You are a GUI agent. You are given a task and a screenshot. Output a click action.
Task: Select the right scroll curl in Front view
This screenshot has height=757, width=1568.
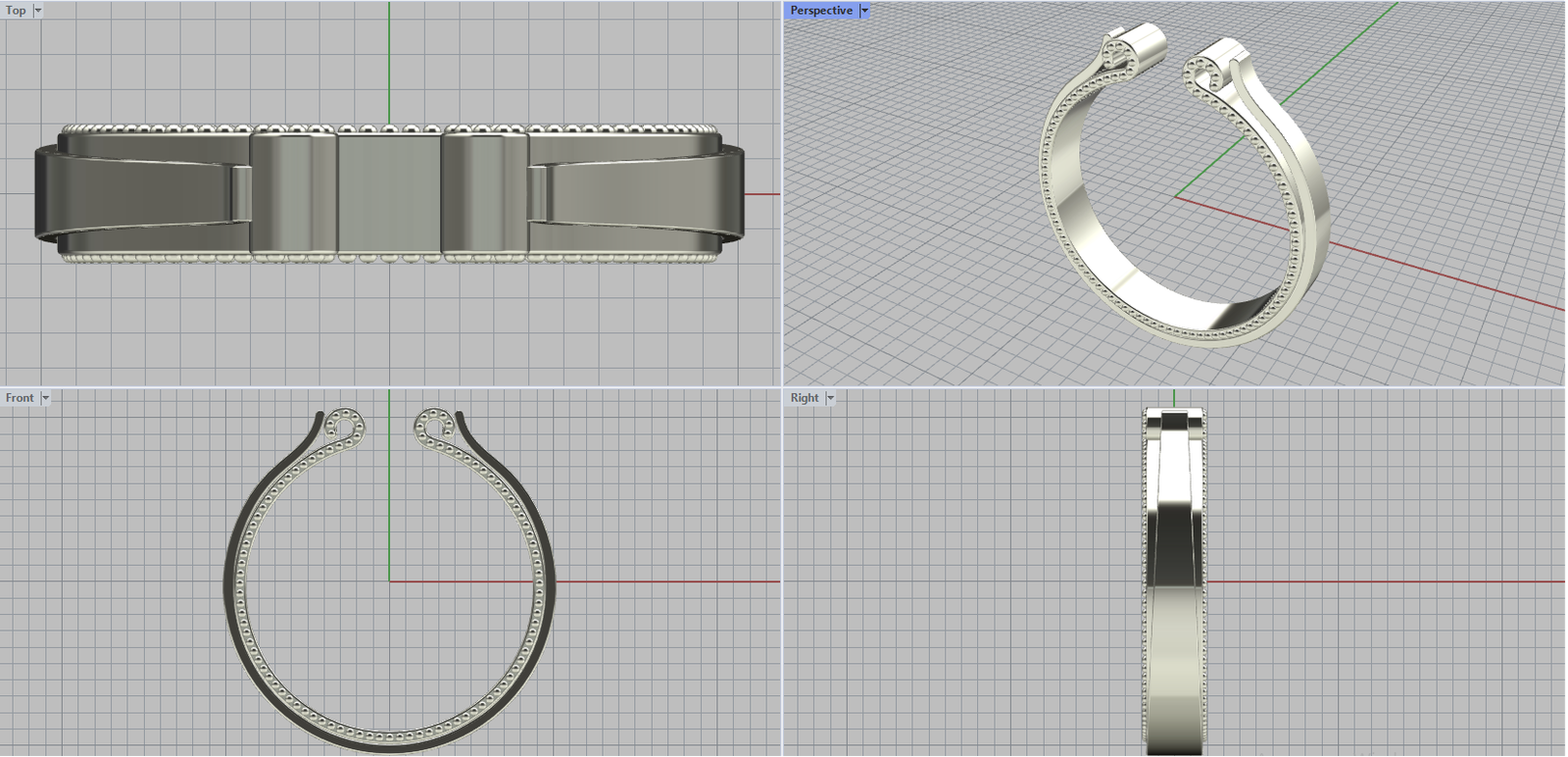pos(433,426)
